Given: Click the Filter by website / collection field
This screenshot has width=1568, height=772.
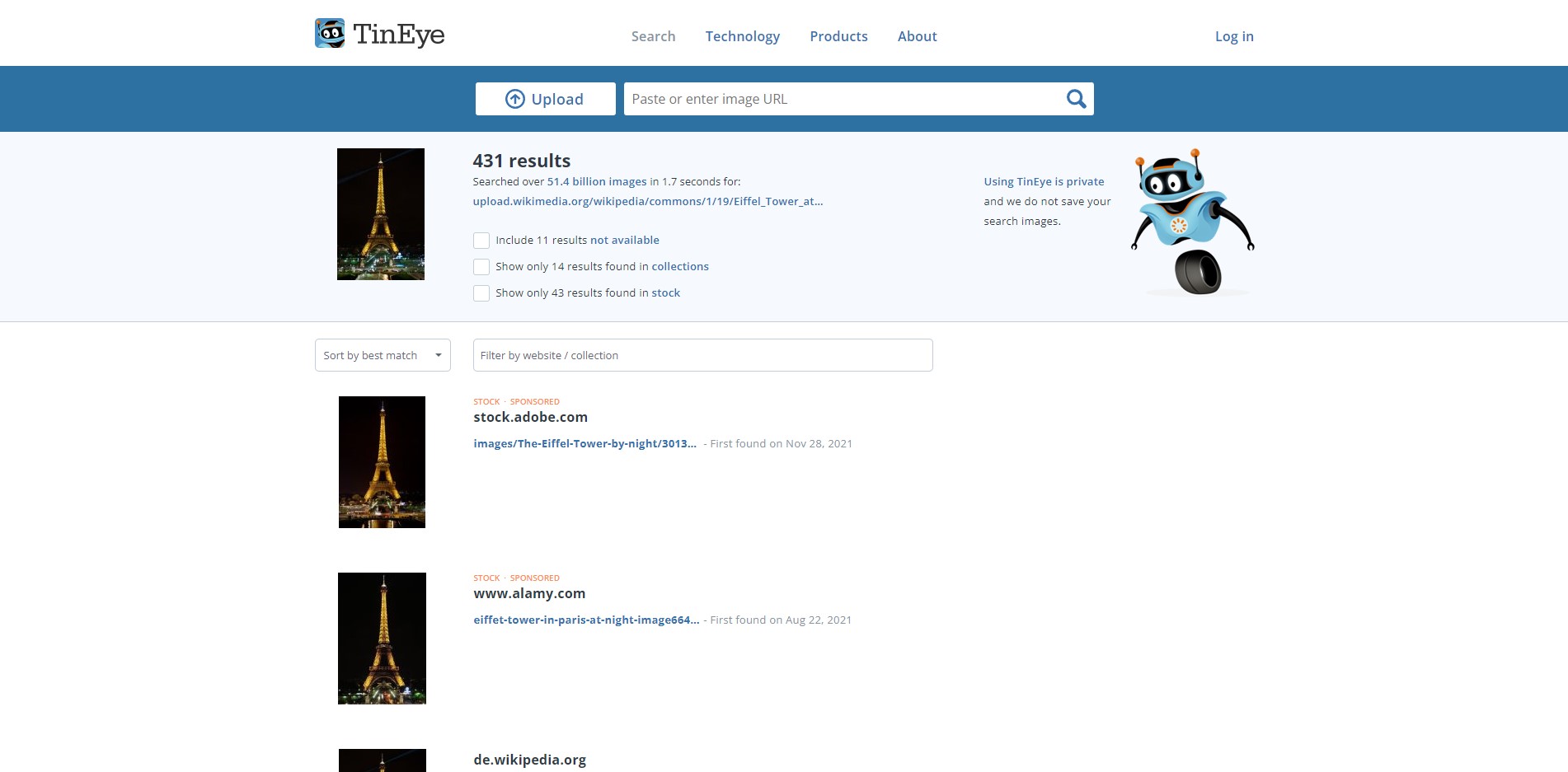Looking at the screenshot, I should (702, 355).
